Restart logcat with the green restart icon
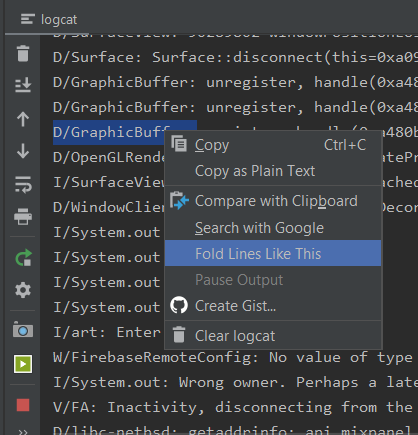This screenshot has height=435, width=418. [x=23, y=258]
